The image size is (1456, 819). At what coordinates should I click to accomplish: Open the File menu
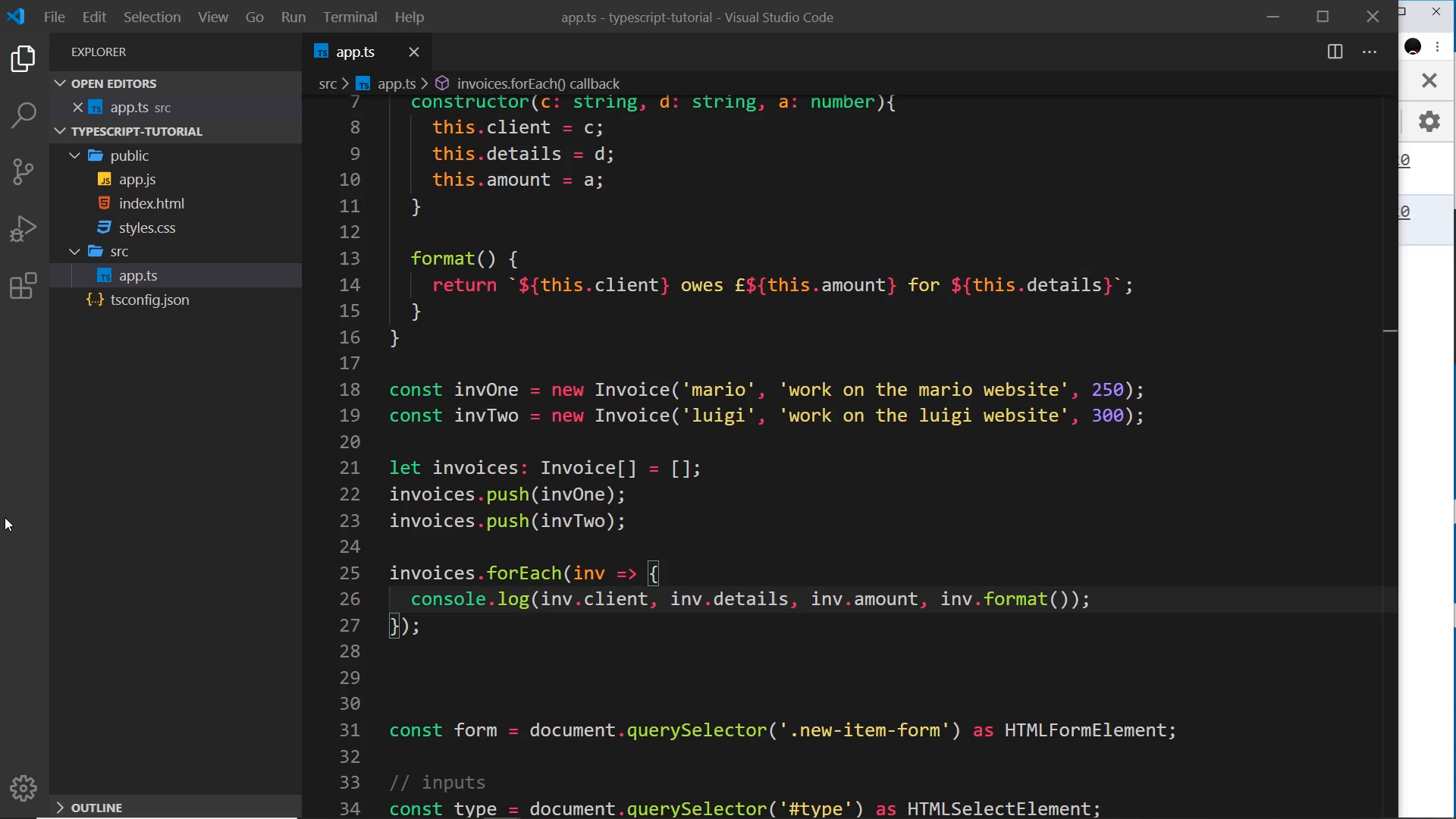[55, 17]
